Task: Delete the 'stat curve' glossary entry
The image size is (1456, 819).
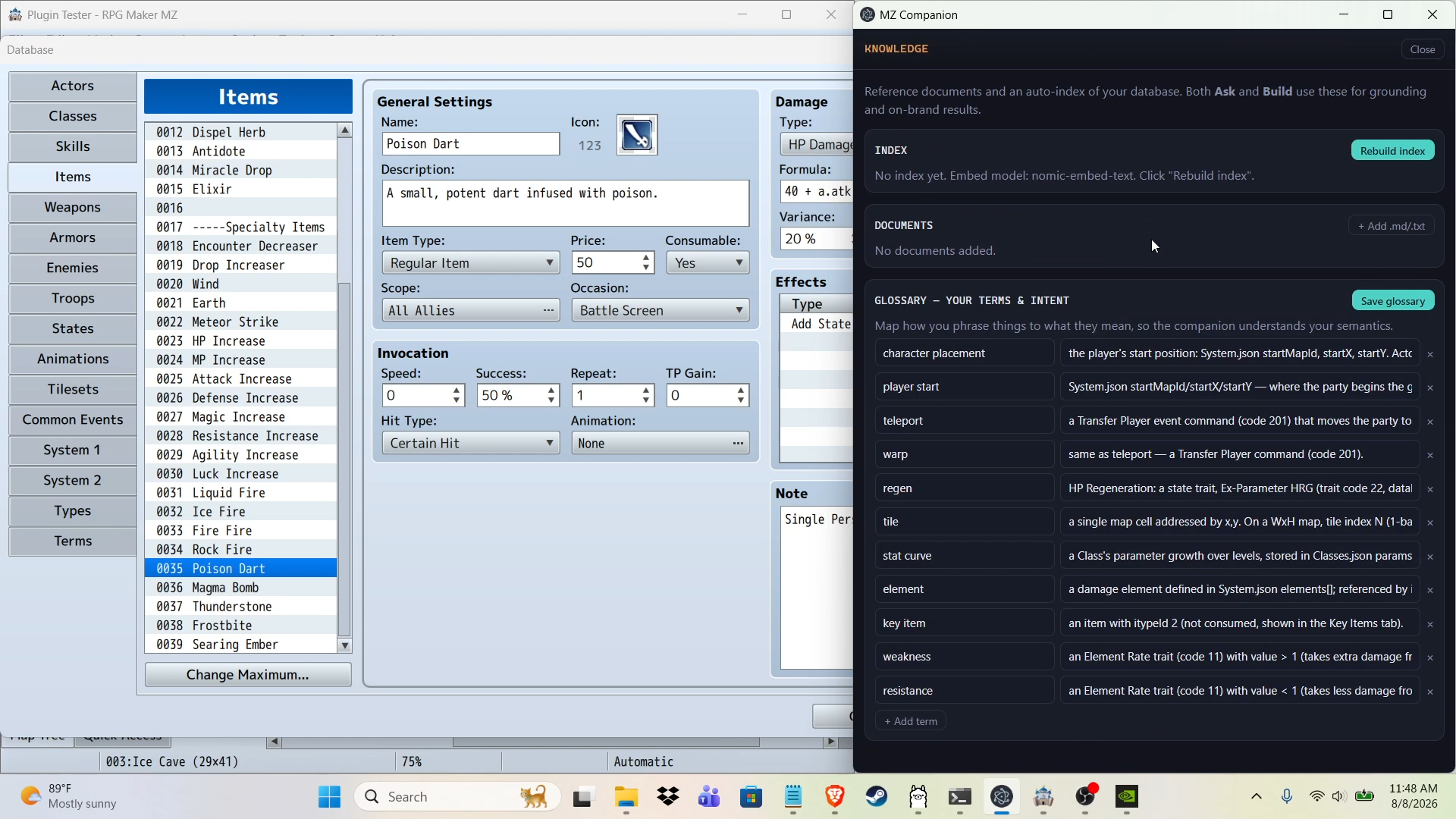Action: (x=1430, y=557)
